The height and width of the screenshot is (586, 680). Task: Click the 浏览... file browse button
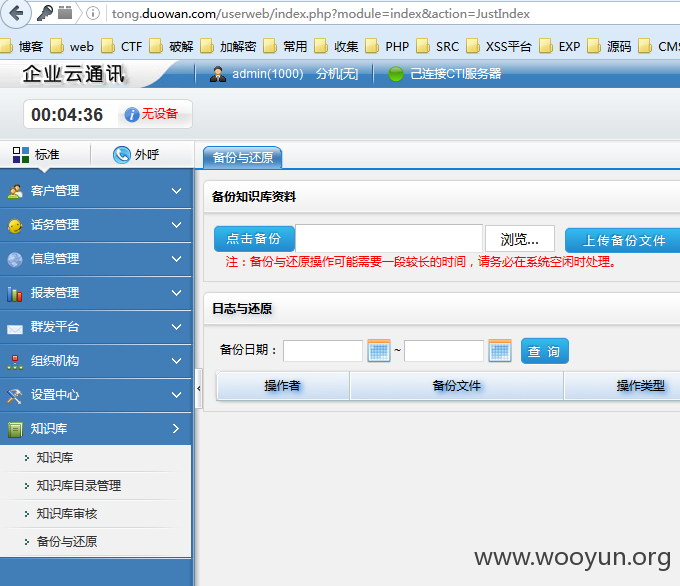(x=520, y=239)
